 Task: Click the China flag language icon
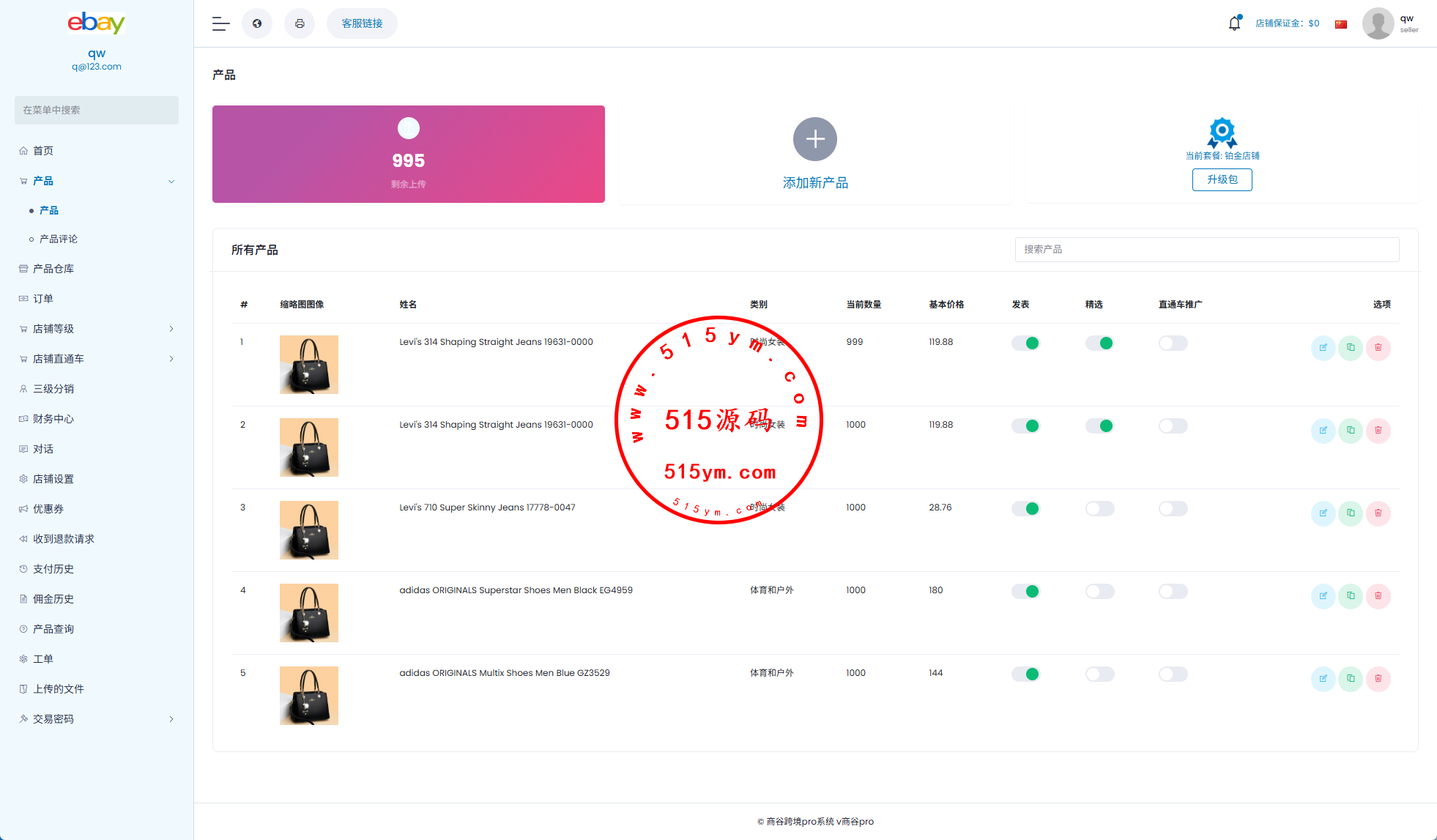tap(1341, 24)
